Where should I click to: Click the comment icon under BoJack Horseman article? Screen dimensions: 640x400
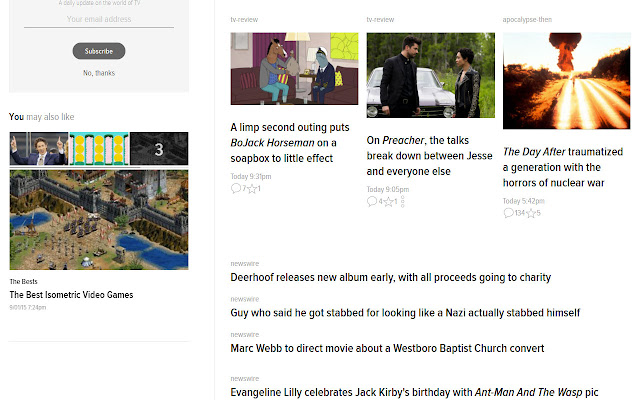click(x=236, y=188)
